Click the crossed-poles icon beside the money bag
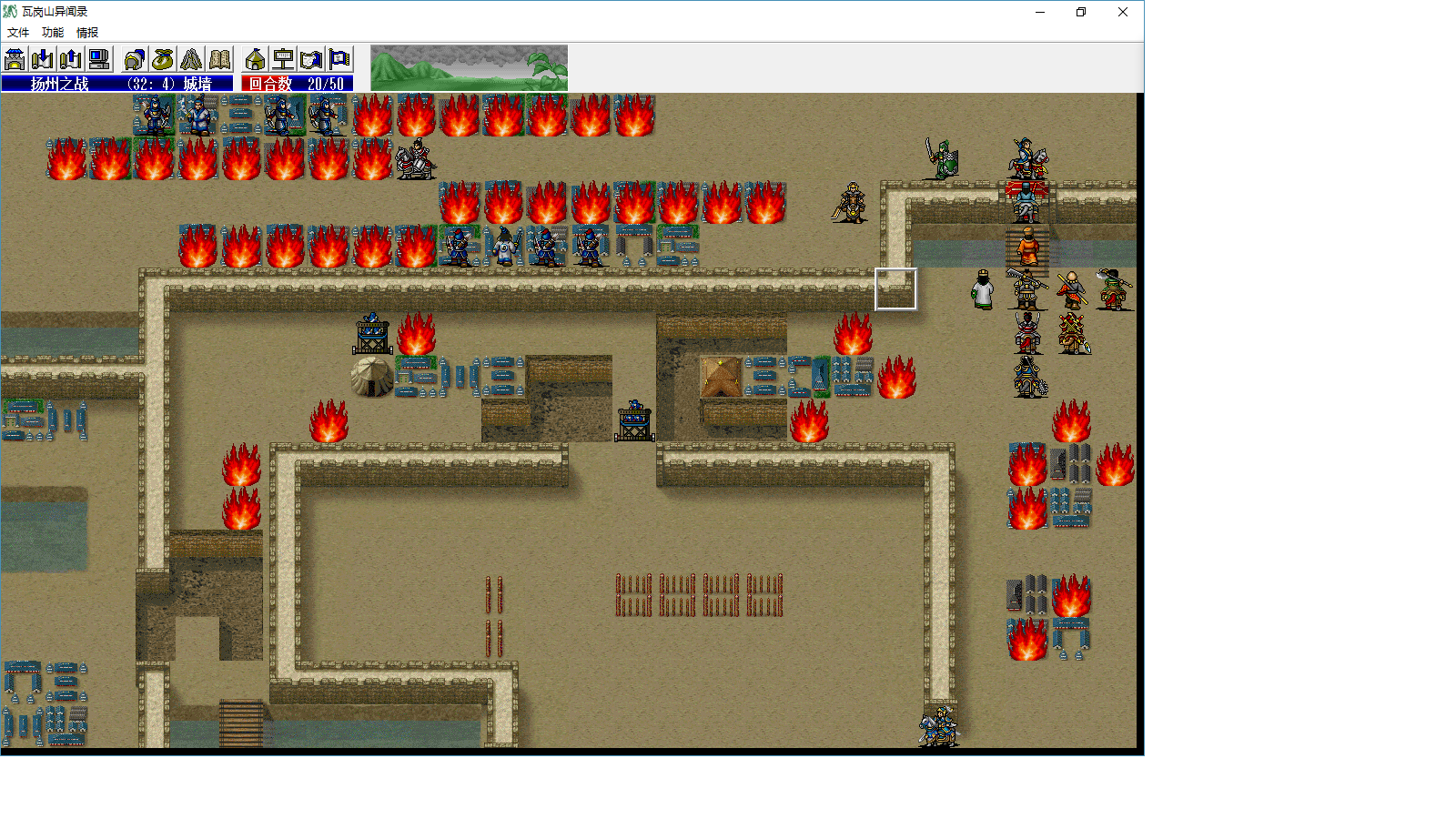The height and width of the screenshot is (819, 1456). click(x=191, y=59)
